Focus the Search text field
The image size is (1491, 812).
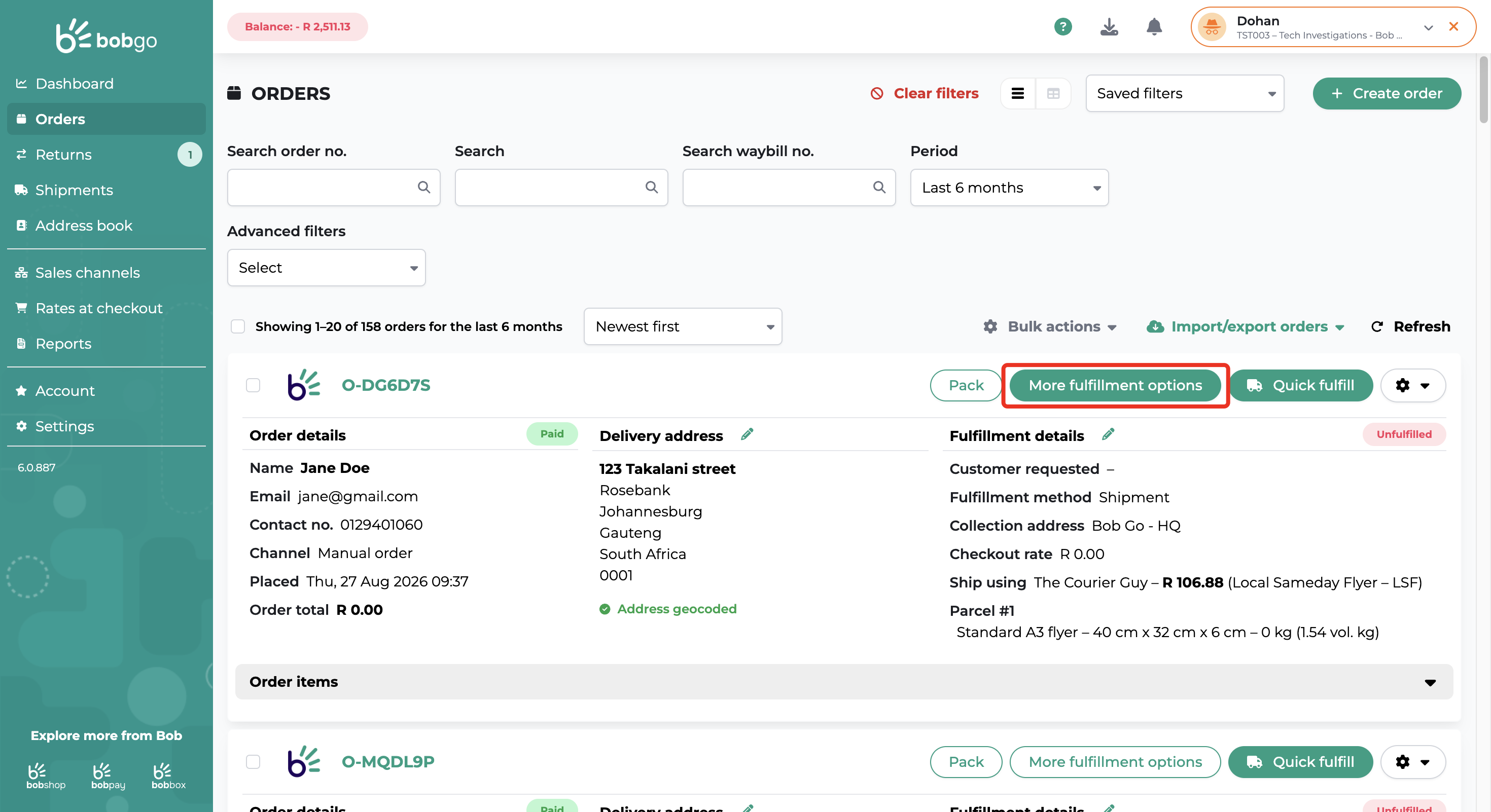[x=561, y=188]
